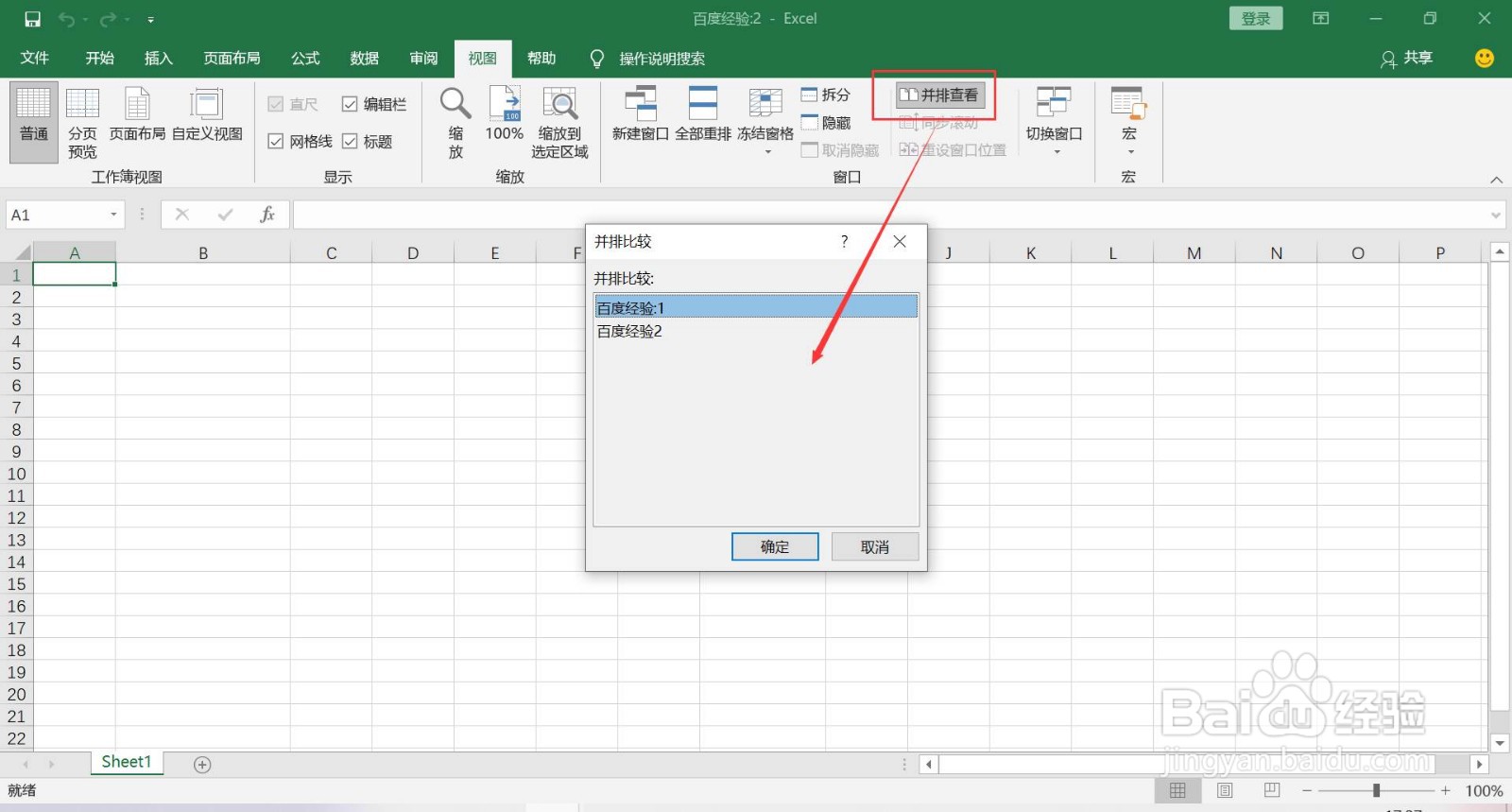Image resolution: width=1512 pixels, height=812 pixels.
Task: Click the Select All corner button
Action: tap(19, 252)
